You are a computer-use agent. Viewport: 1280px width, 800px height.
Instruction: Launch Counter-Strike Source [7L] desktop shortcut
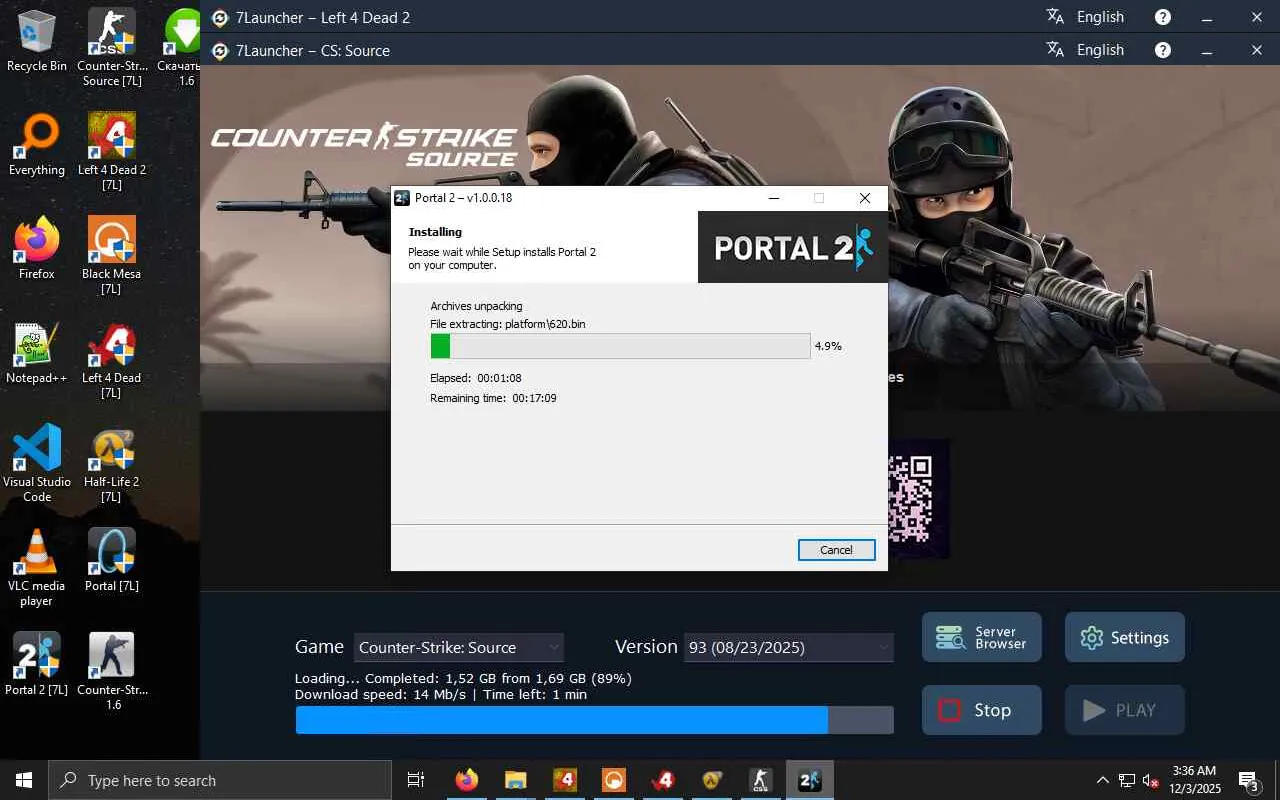112,47
